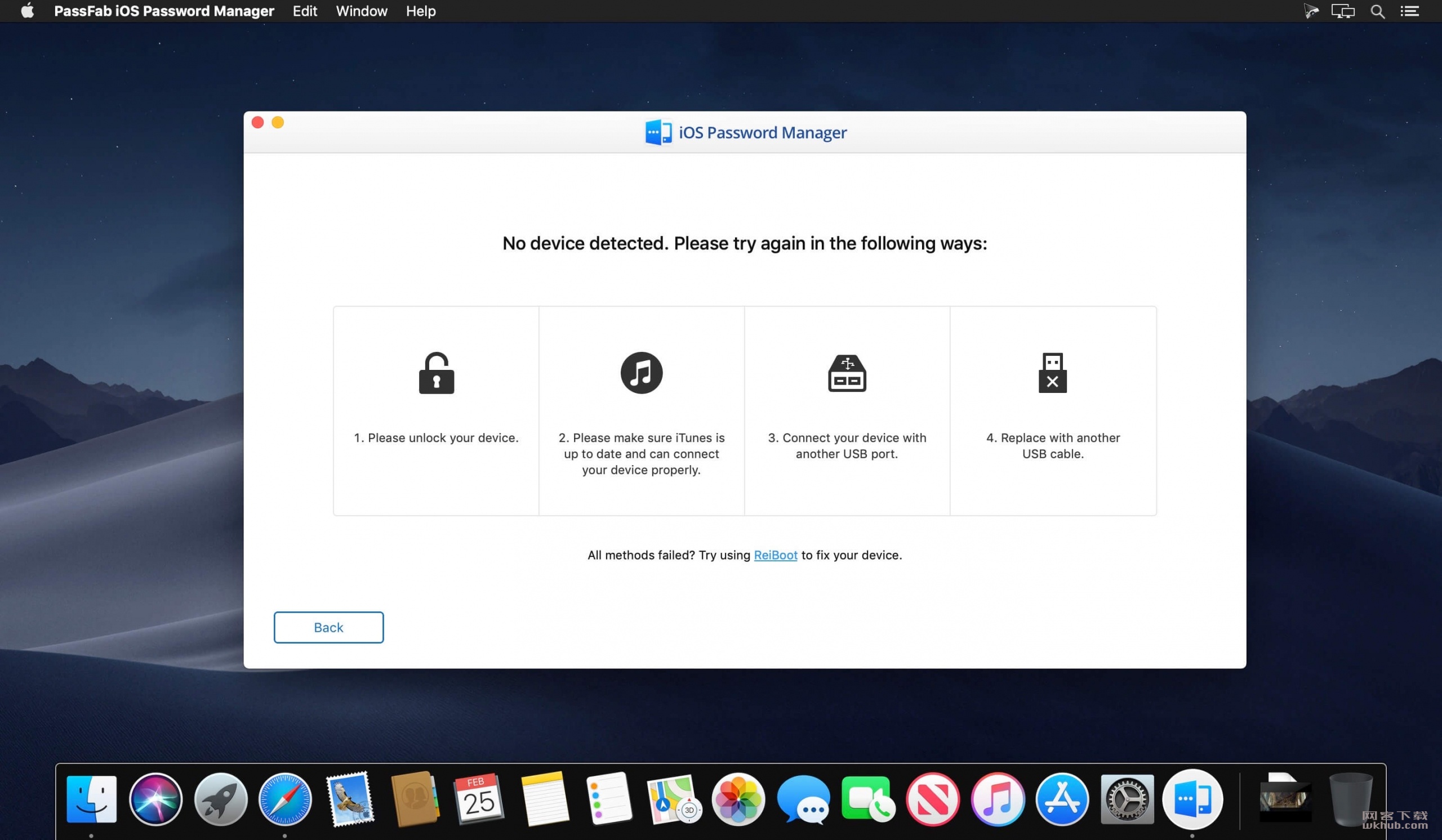Open Safari from the dock
The image size is (1442, 840).
click(x=285, y=799)
